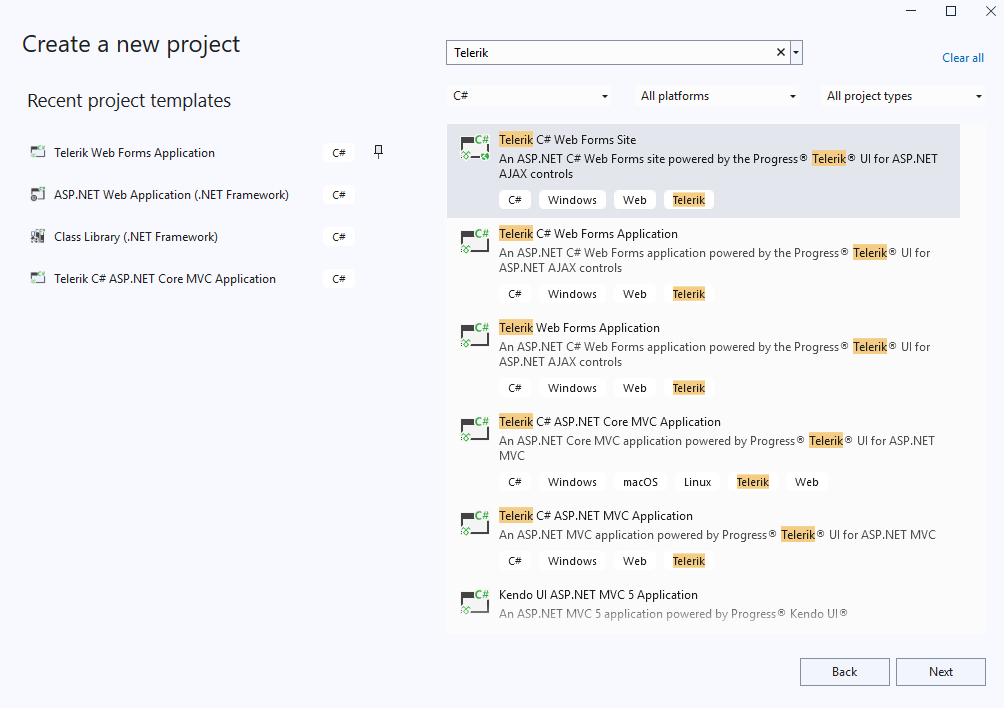The image size is (1004, 708).
Task: Select the Windows tag on Telerik C# Web Forms Site
Action: [x=572, y=199]
